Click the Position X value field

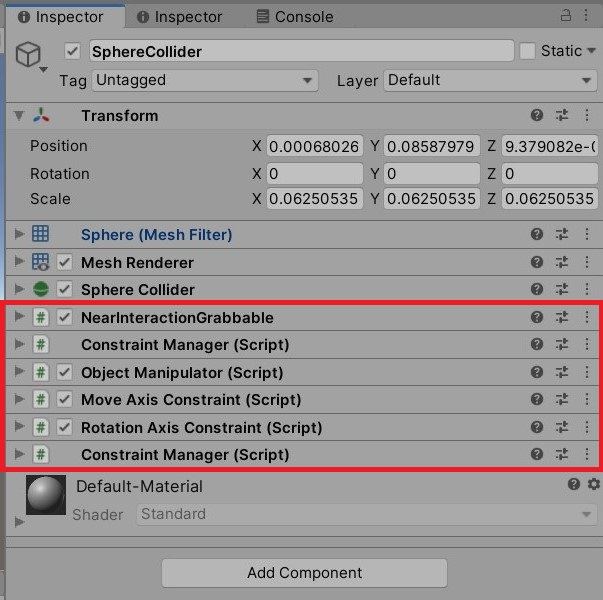pos(315,146)
